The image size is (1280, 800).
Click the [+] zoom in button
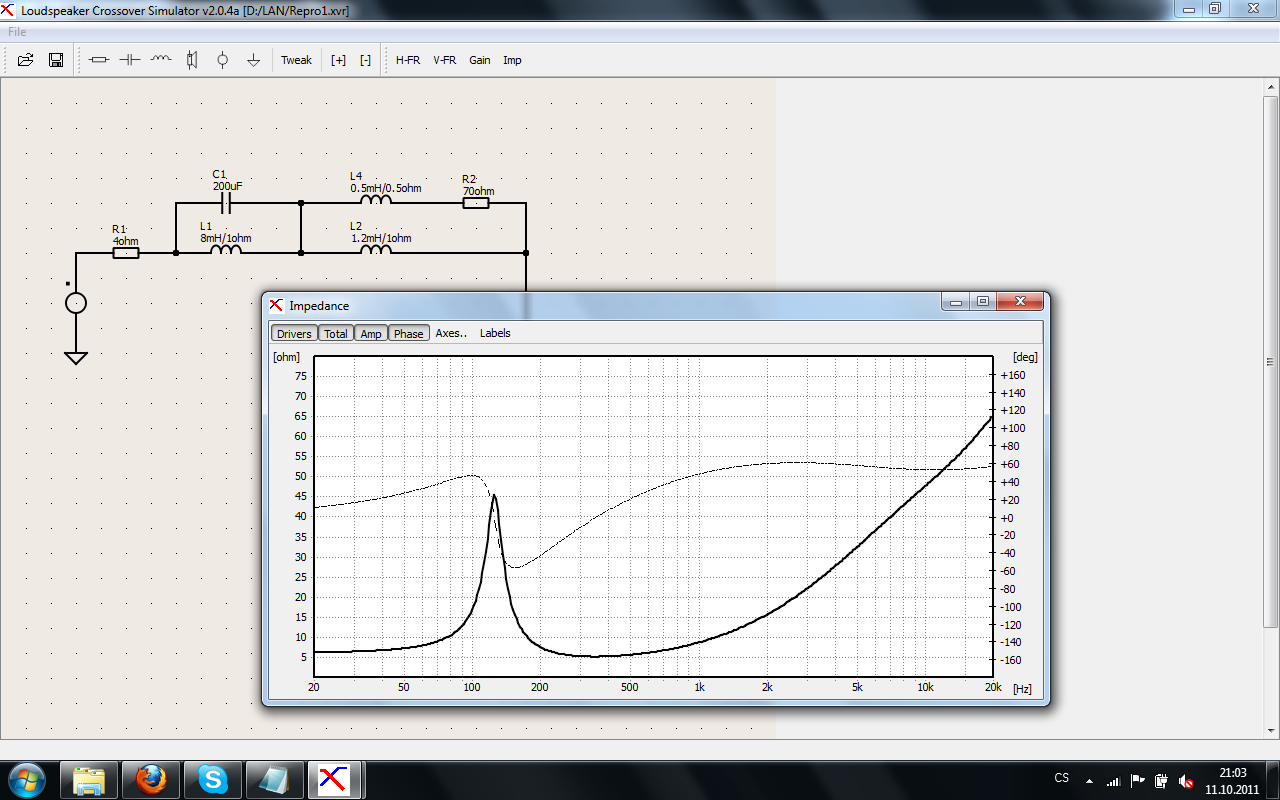(338, 60)
